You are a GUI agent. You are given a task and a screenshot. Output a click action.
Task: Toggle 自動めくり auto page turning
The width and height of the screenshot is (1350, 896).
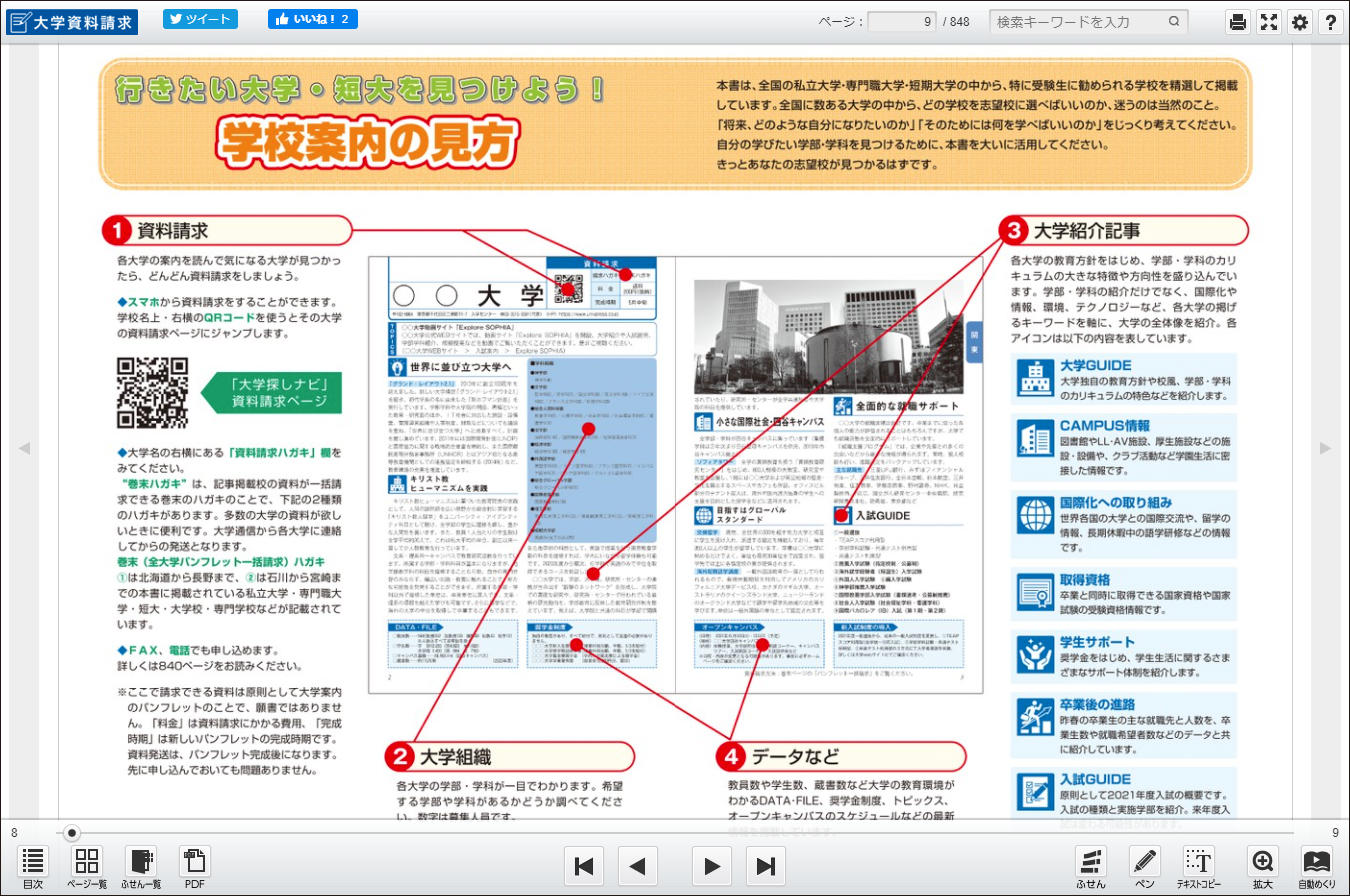tap(1316, 867)
